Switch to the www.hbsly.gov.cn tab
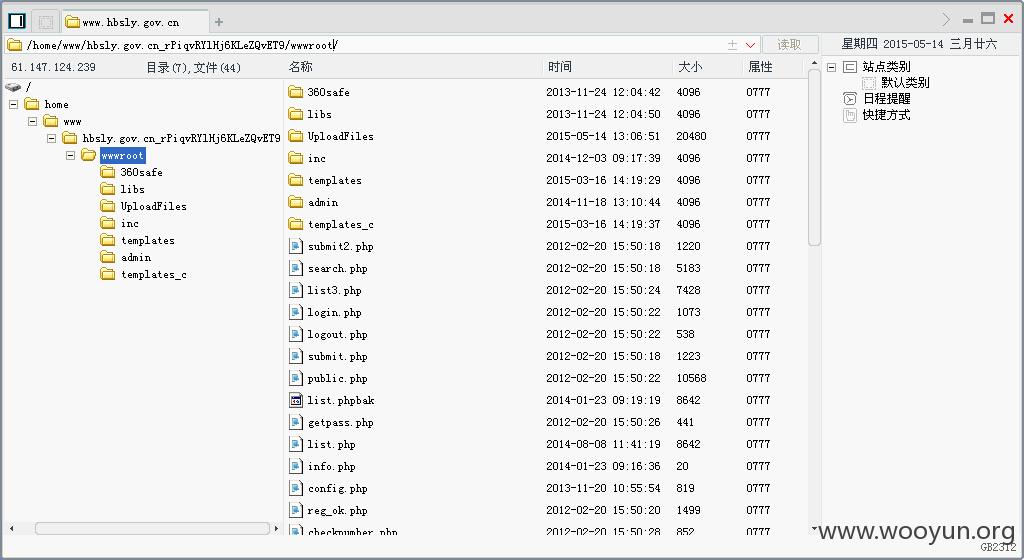The image size is (1024, 560). pos(135,22)
